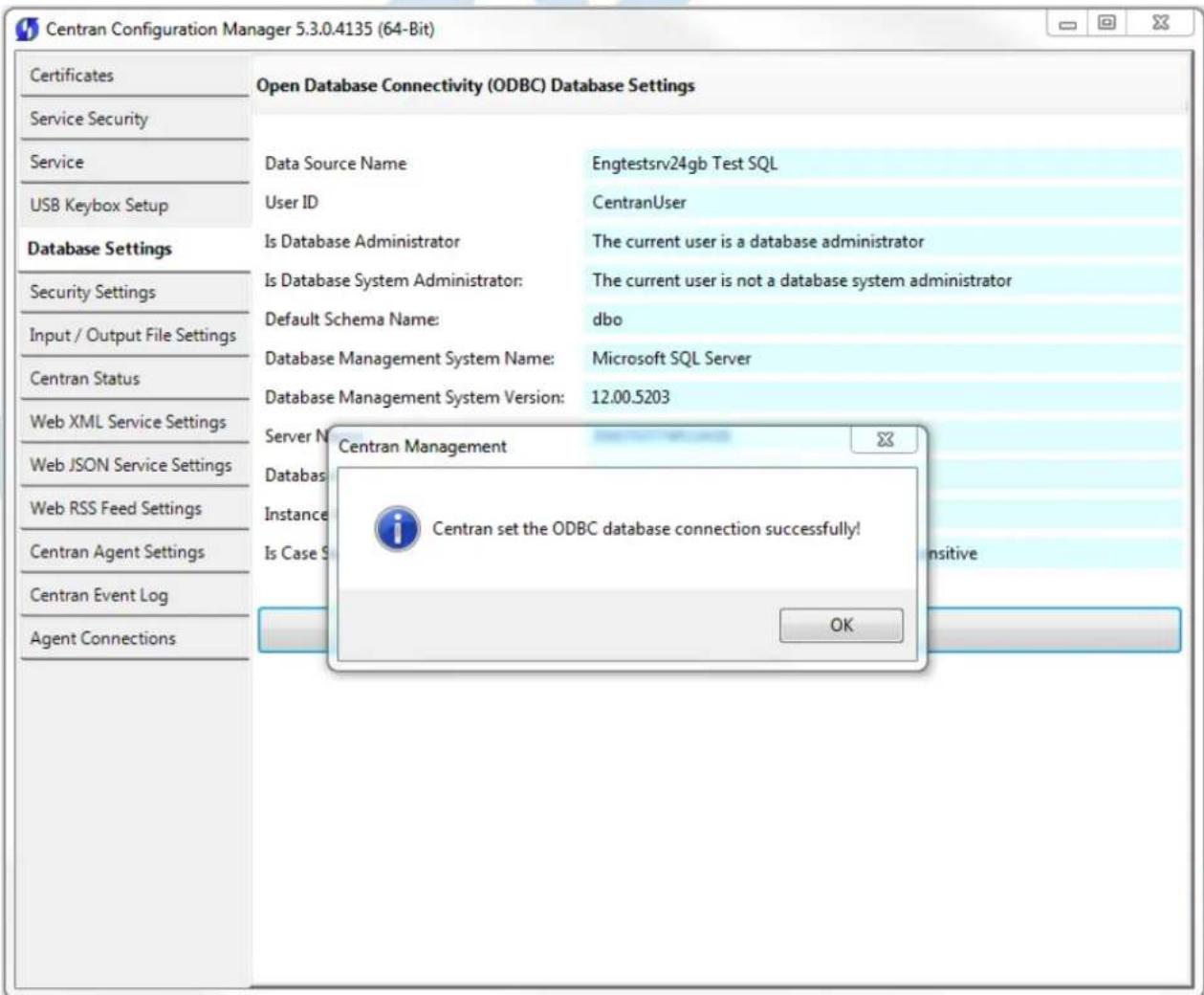This screenshot has height=995, width=1204.
Task: Open Web RSS Feed Settings tab
Action: [134, 508]
